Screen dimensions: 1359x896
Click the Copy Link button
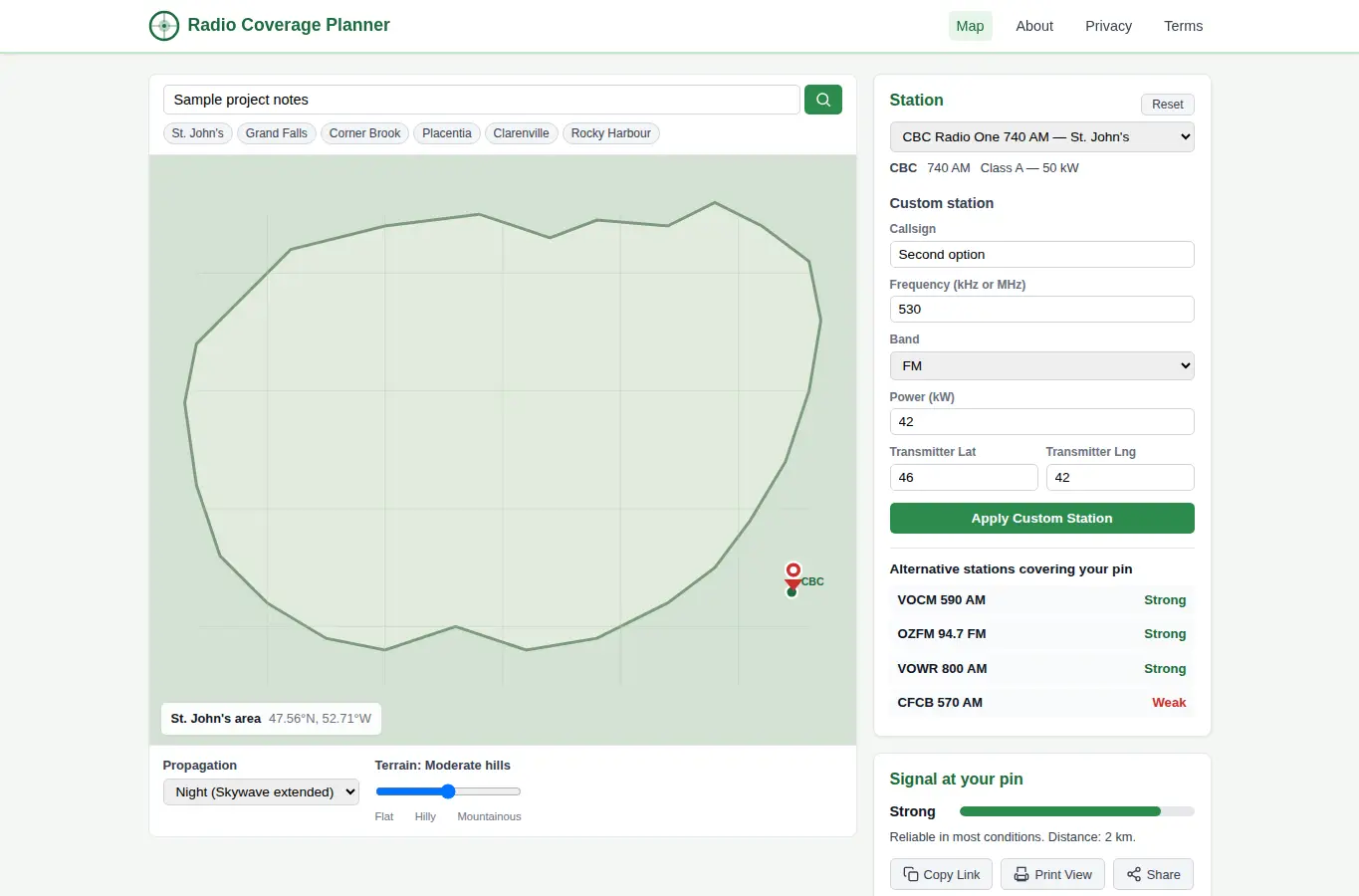point(941,874)
